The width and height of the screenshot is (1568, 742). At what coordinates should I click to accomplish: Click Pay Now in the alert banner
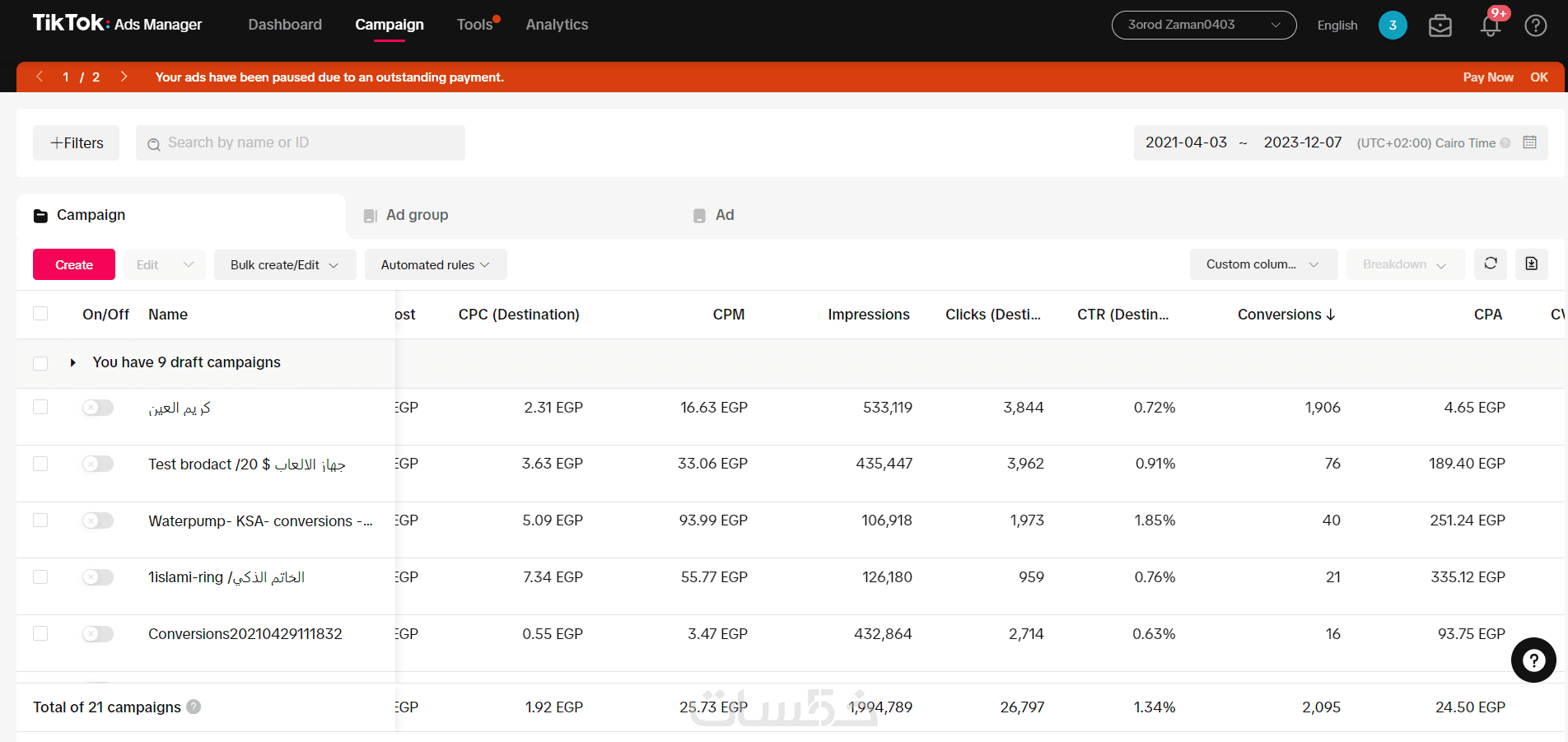tap(1487, 77)
